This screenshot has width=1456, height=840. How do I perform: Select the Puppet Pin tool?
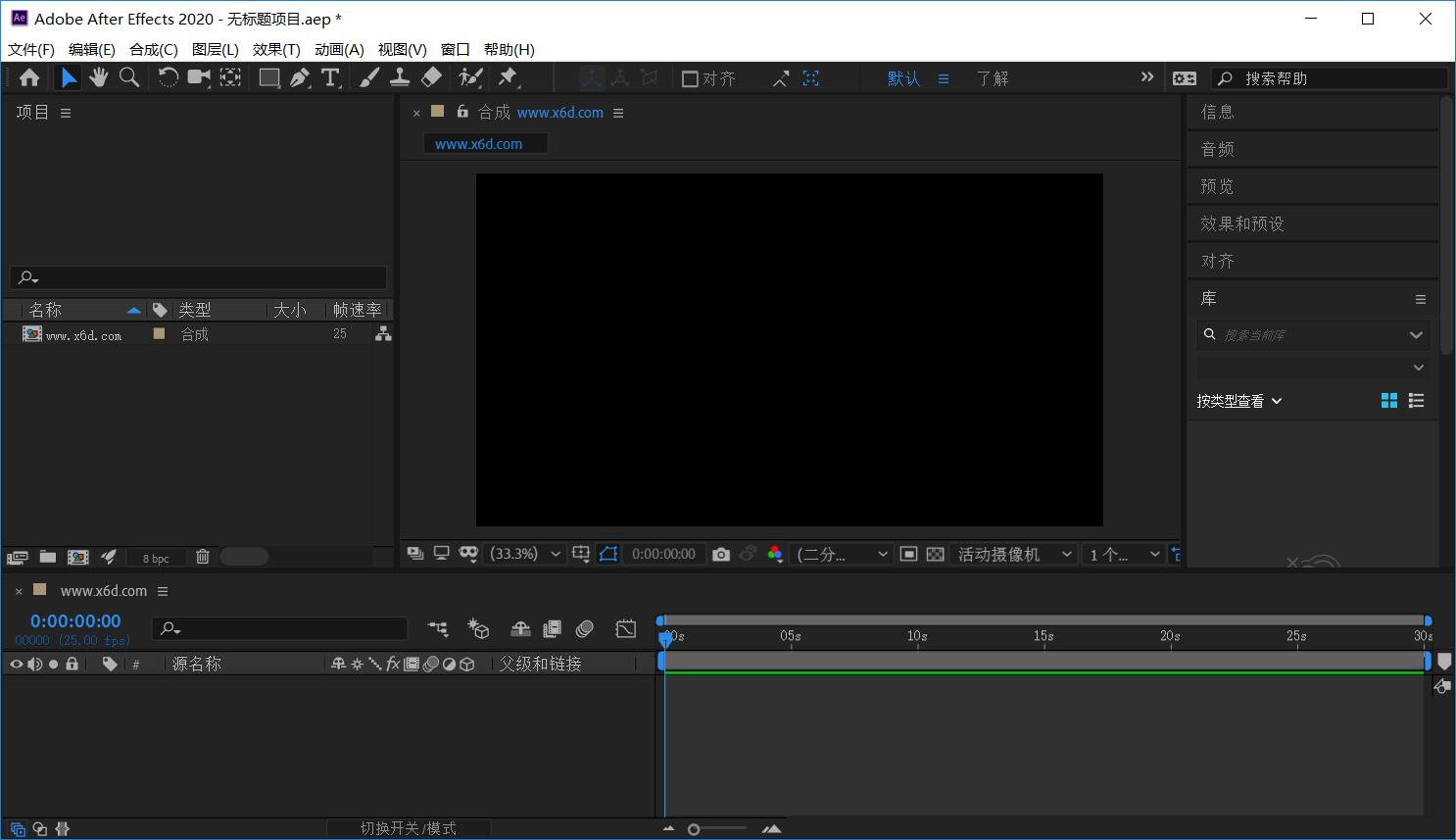pos(508,77)
